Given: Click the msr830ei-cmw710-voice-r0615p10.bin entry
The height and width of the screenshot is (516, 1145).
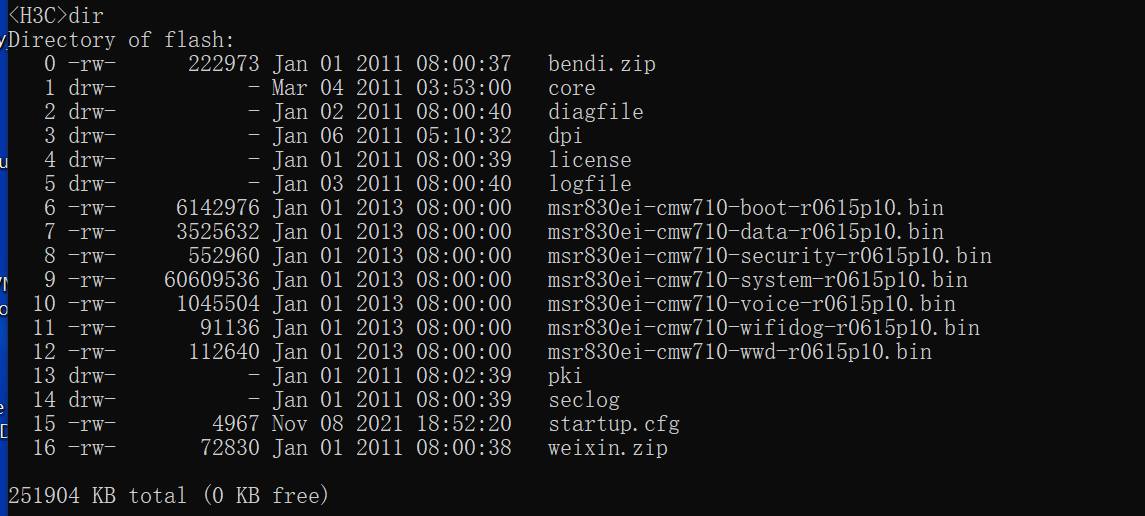Looking at the screenshot, I should tap(752, 305).
